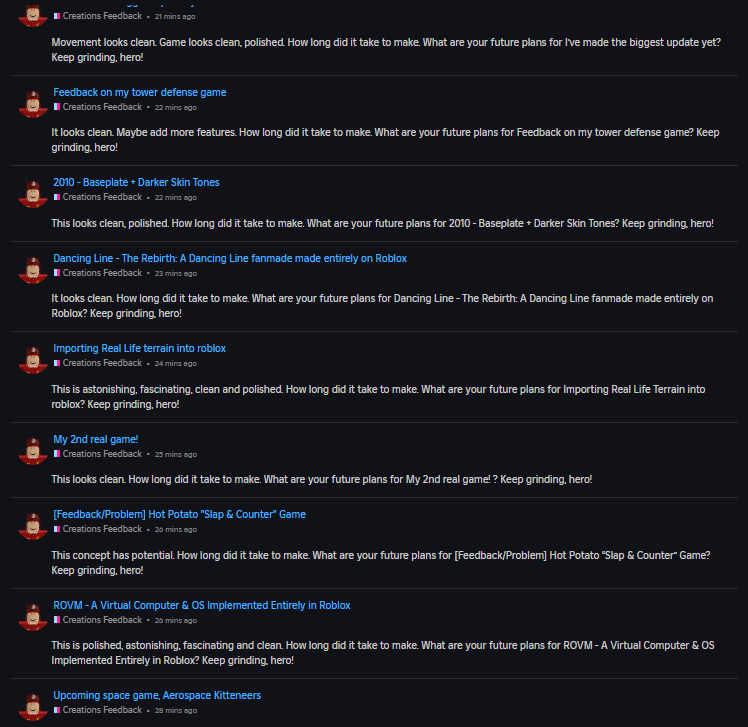Screen dimensions: 748x727
Task: Open "Upcoming space game, Aerospace Kitteneers" topic
Action: coord(157,695)
